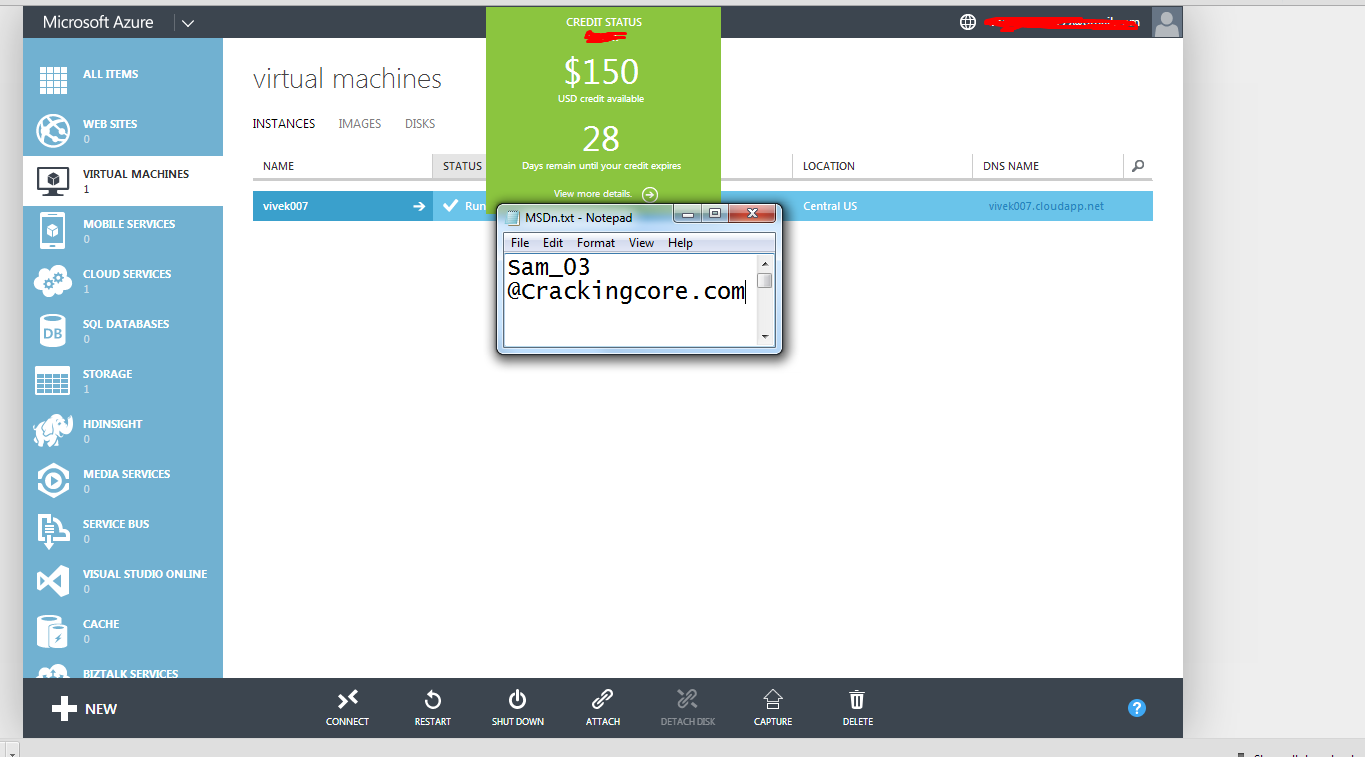This screenshot has height=757, width=1365.
Task: Open the All Items grid icon
Action: [53, 80]
